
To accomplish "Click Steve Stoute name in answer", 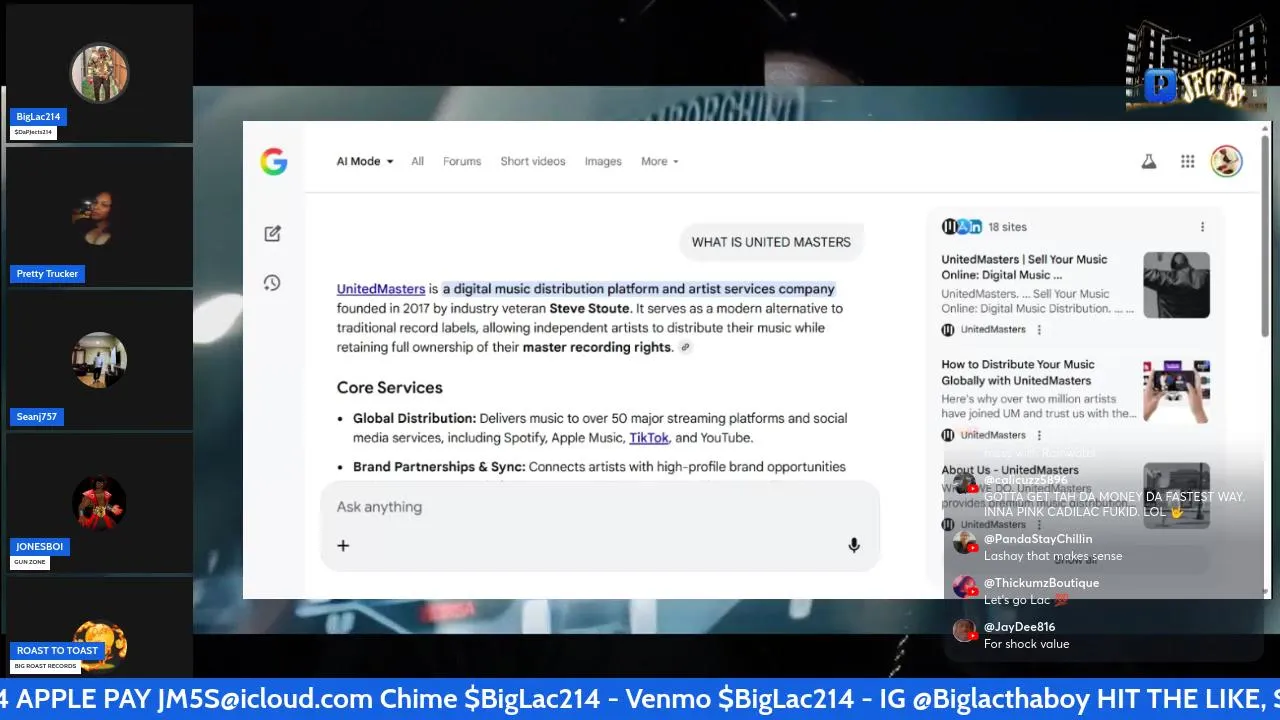I will [x=589, y=308].
